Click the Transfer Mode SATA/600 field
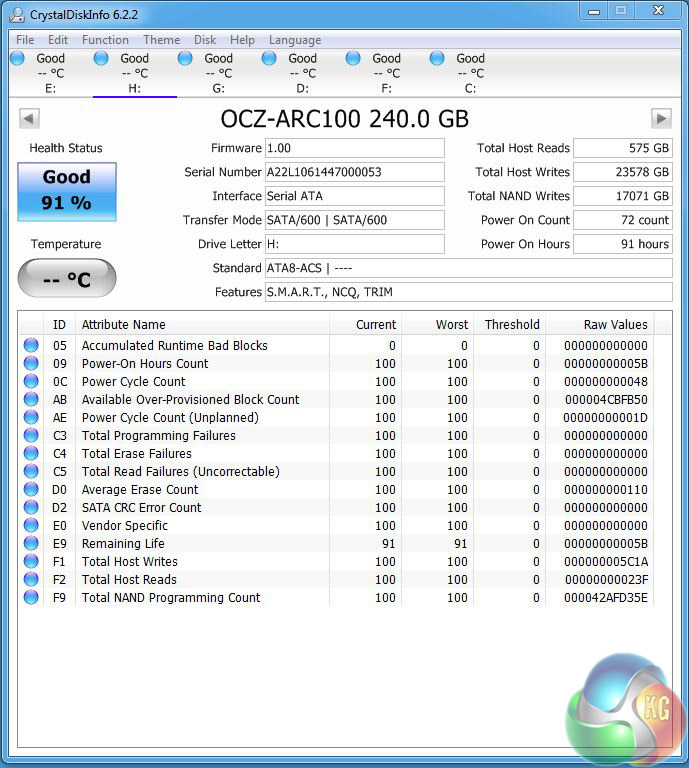The height and width of the screenshot is (768, 689). tap(355, 220)
